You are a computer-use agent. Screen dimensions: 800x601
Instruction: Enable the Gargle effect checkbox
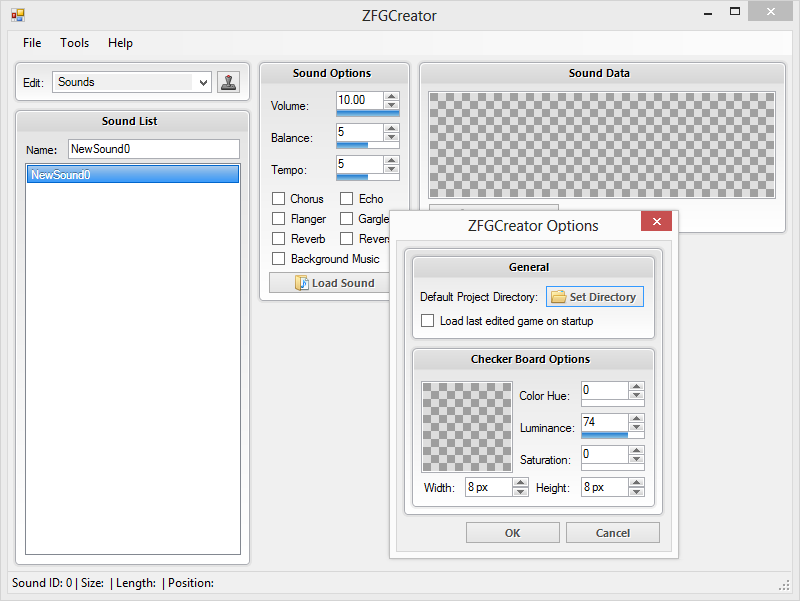click(x=347, y=218)
